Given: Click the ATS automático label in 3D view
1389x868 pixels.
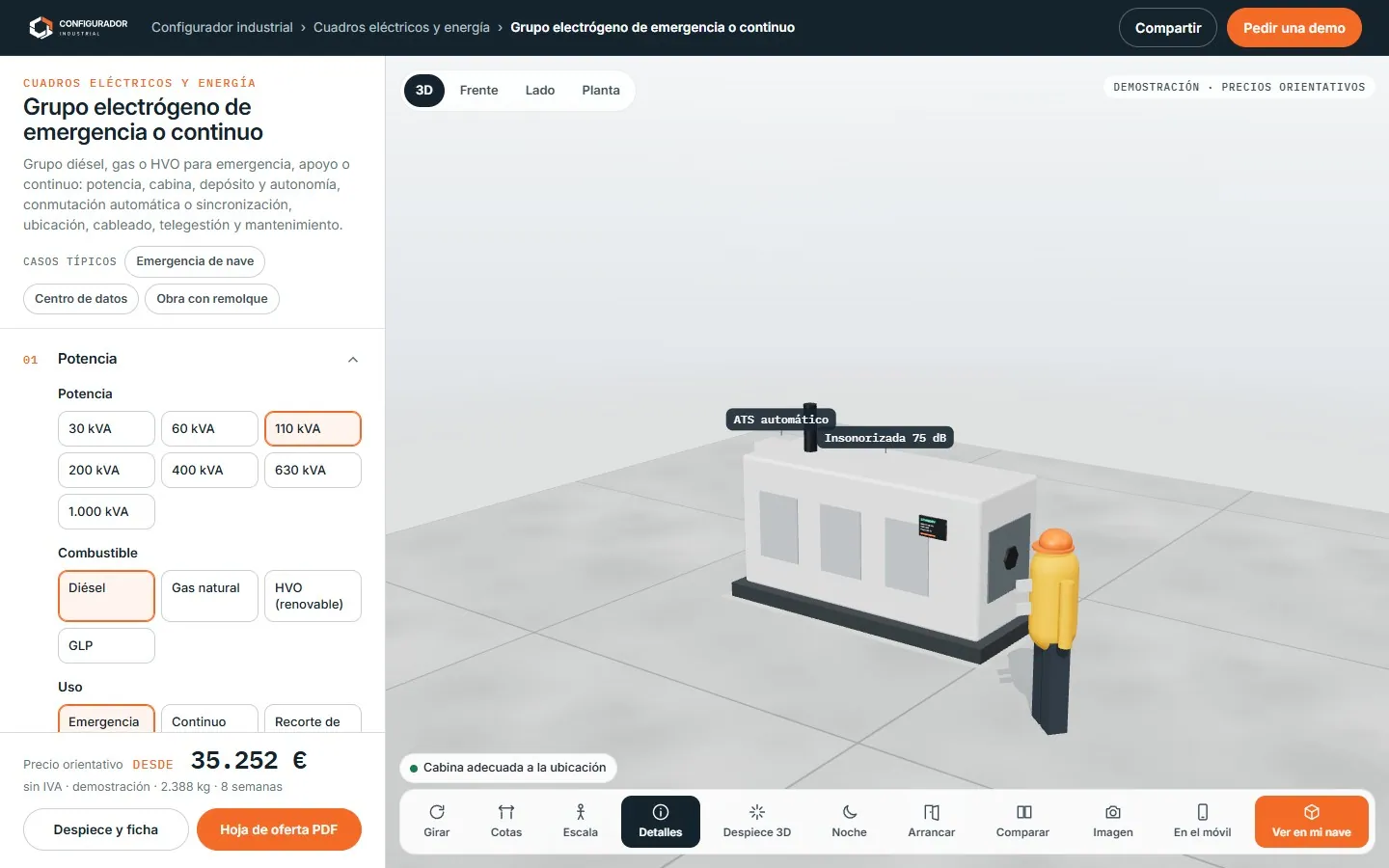Looking at the screenshot, I should point(781,420).
